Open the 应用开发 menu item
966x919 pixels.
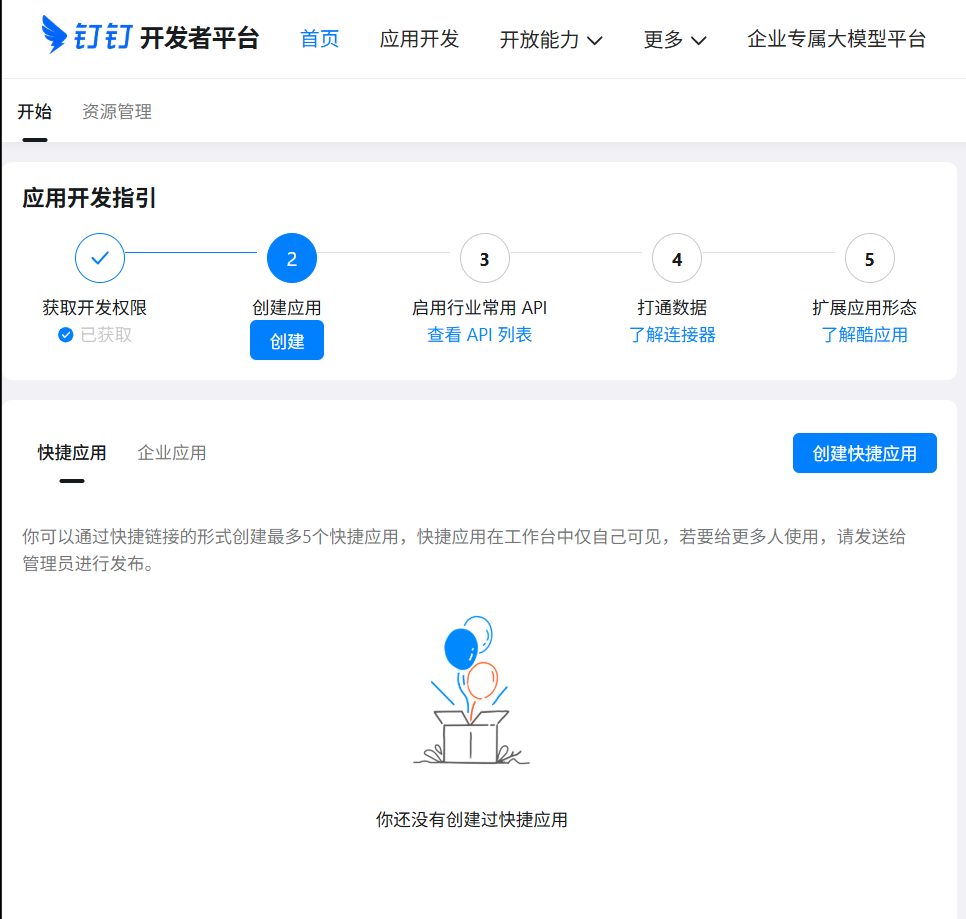point(419,38)
